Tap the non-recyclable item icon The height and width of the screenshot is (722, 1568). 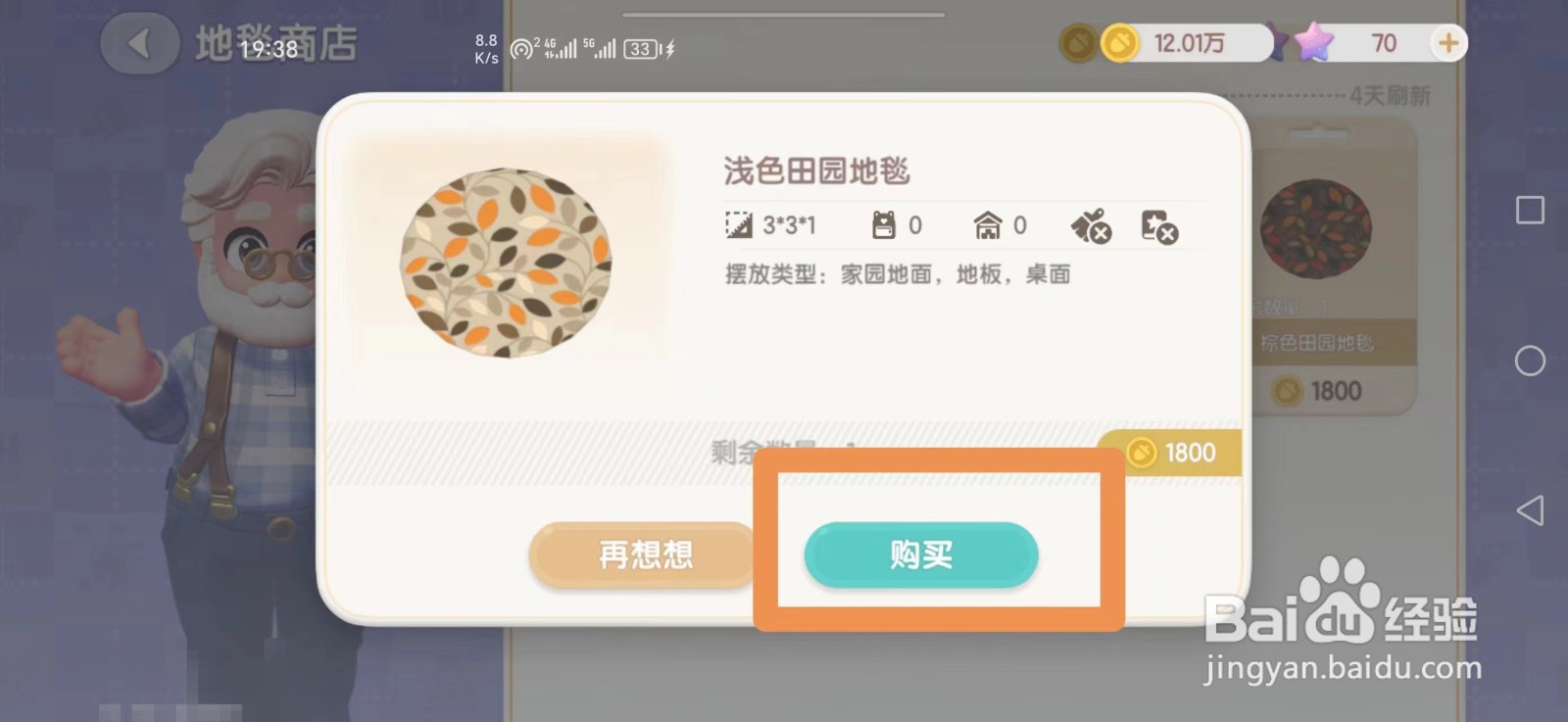click(x=1159, y=226)
